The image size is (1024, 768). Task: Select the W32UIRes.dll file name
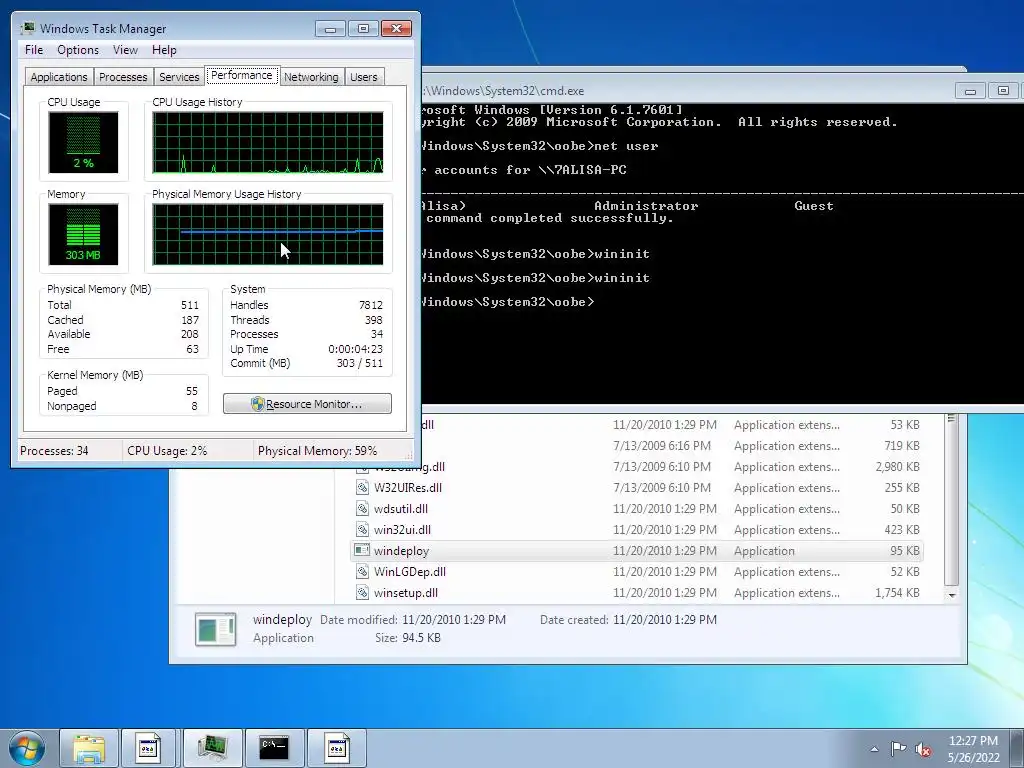[408, 487]
